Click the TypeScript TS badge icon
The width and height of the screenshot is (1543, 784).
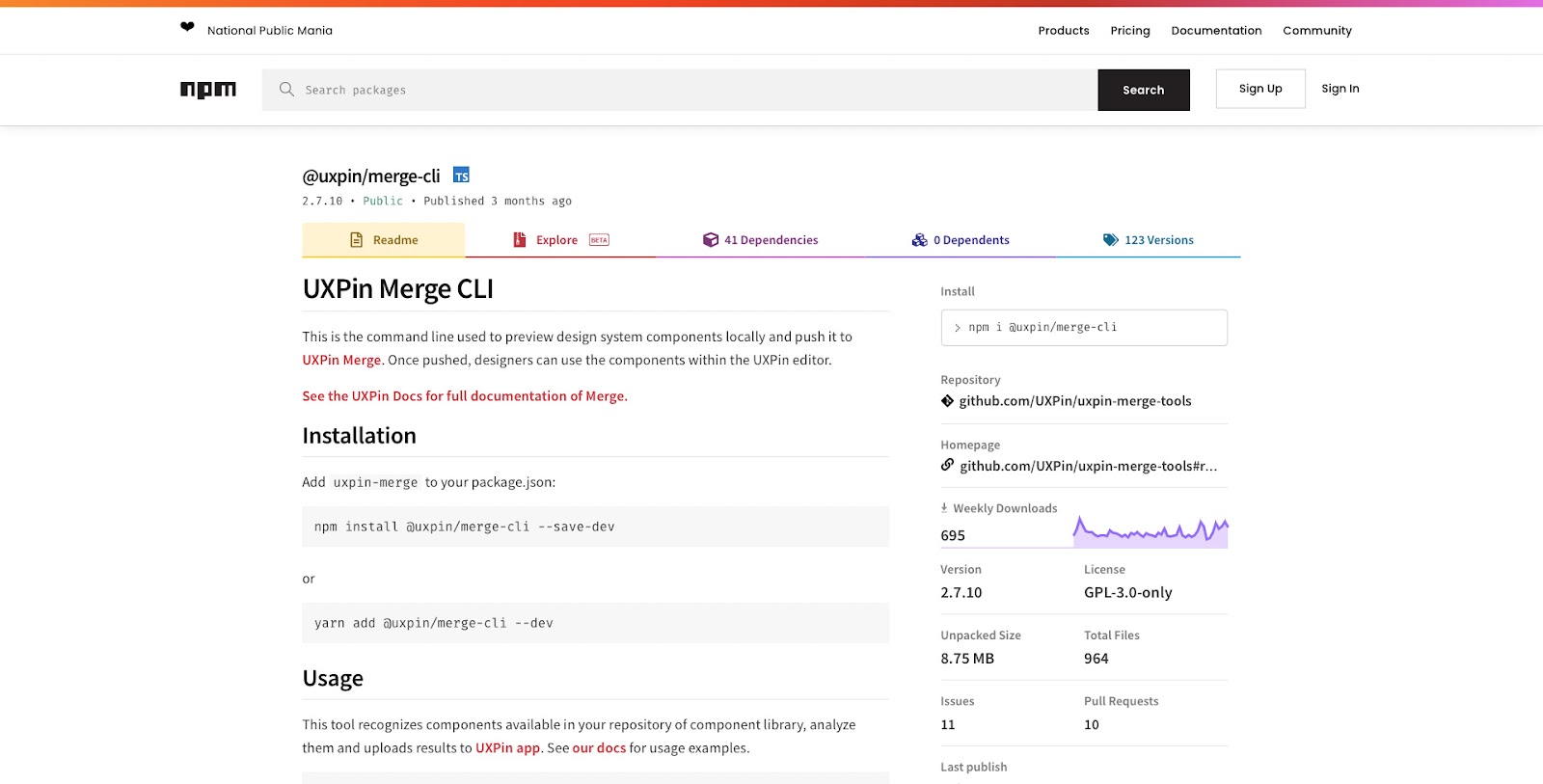coord(462,176)
